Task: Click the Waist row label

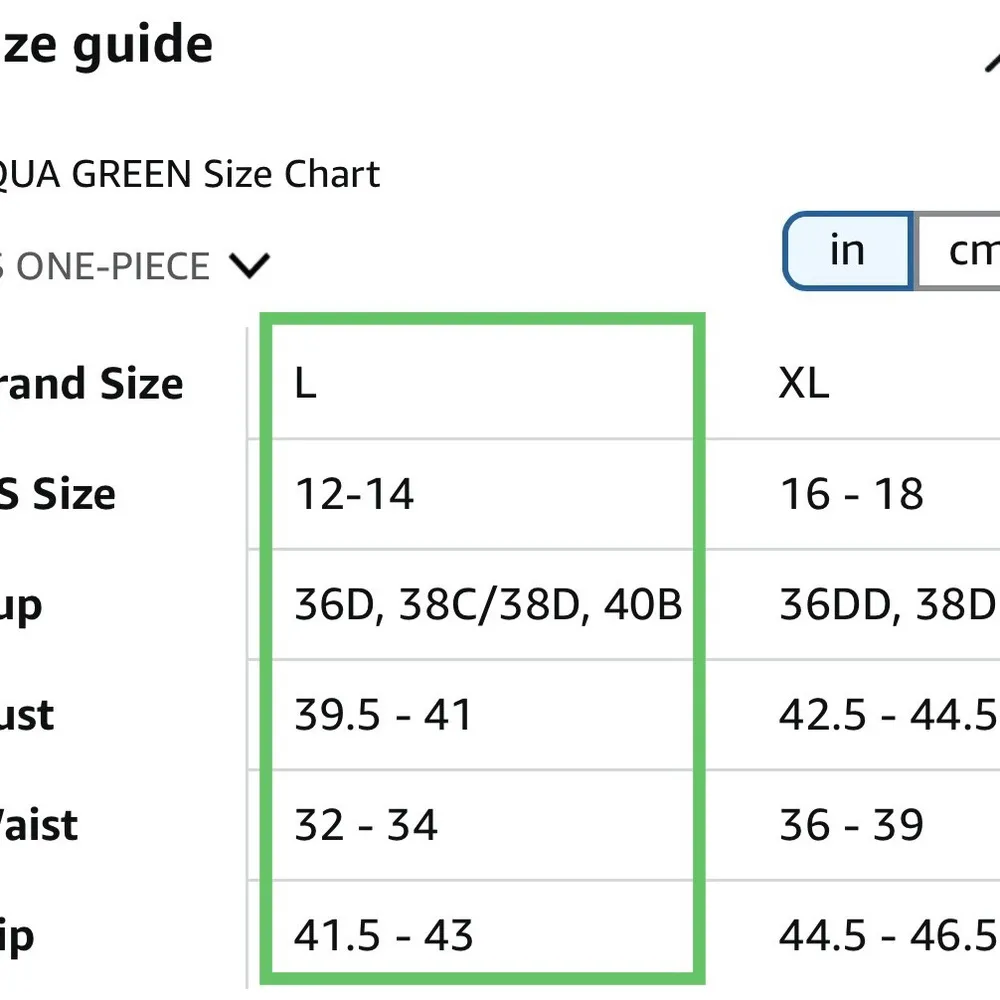Action: (38, 825)
